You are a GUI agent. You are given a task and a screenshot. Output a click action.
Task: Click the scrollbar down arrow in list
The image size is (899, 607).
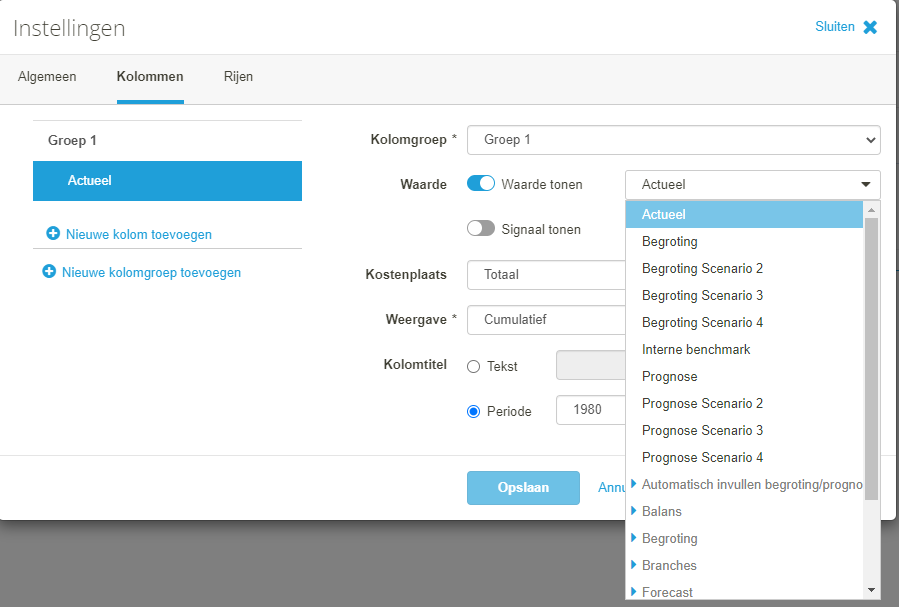click(x=871, y=590)
